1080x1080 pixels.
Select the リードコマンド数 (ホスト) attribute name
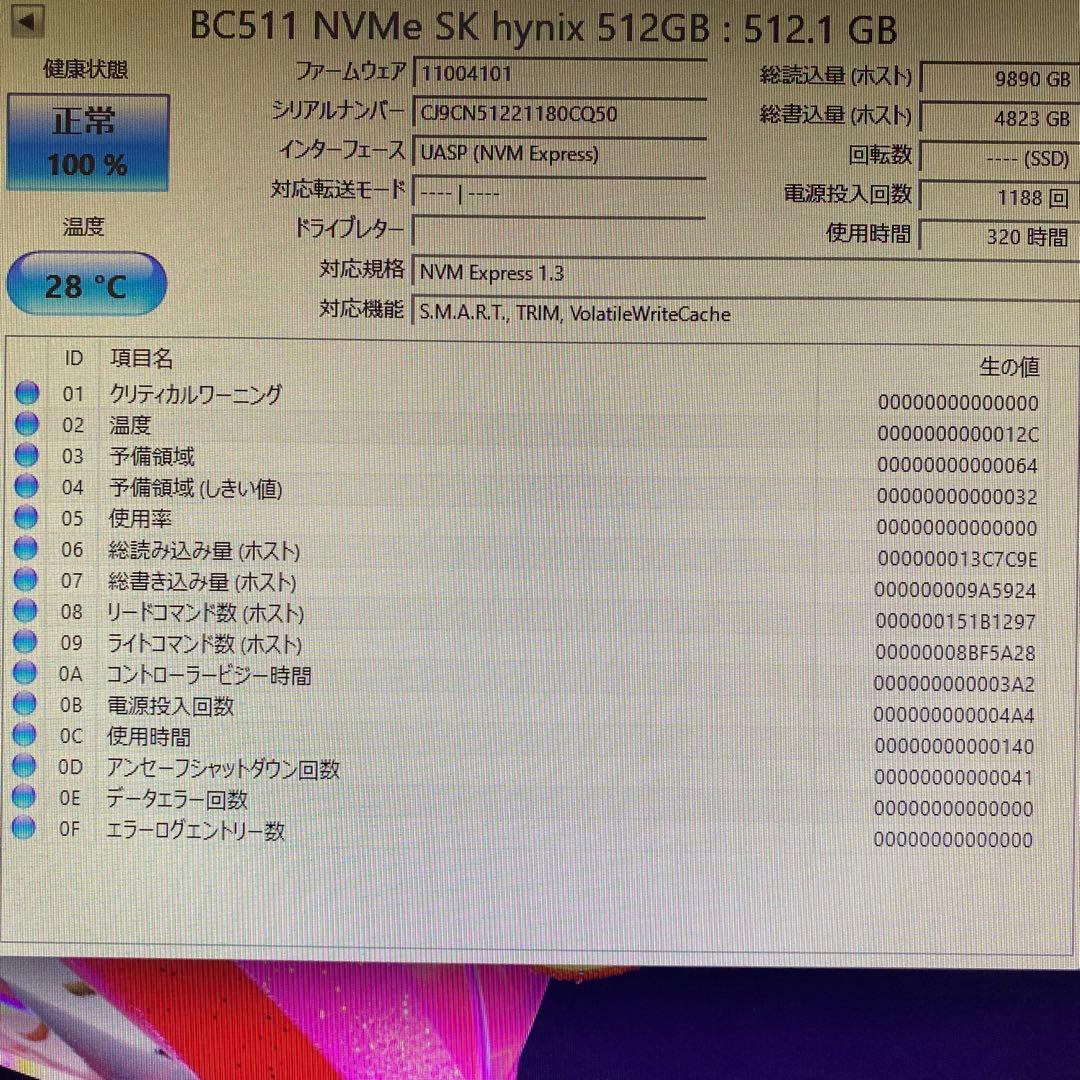(205, 612)
